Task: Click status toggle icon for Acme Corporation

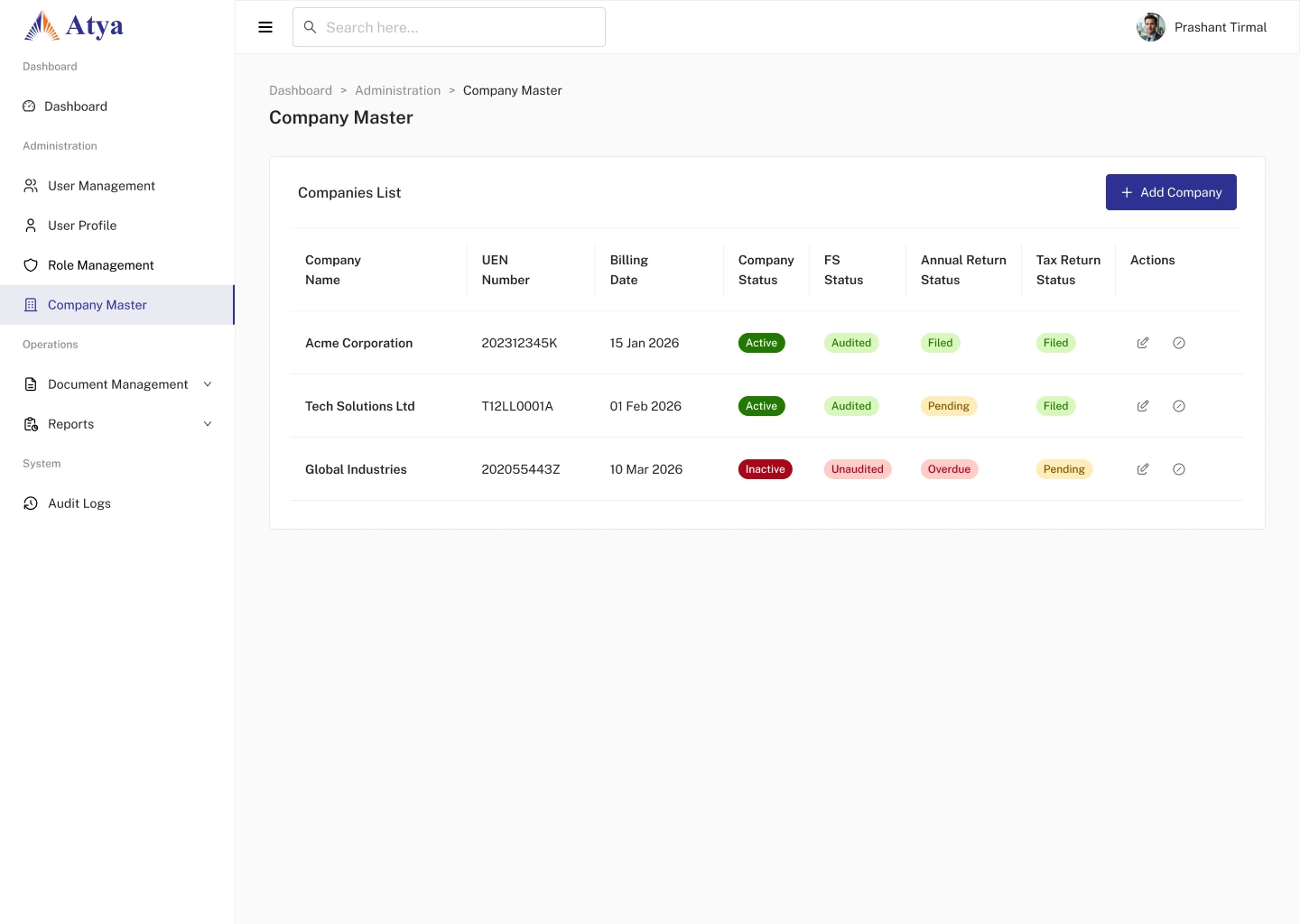Action: coord(1179,343)
